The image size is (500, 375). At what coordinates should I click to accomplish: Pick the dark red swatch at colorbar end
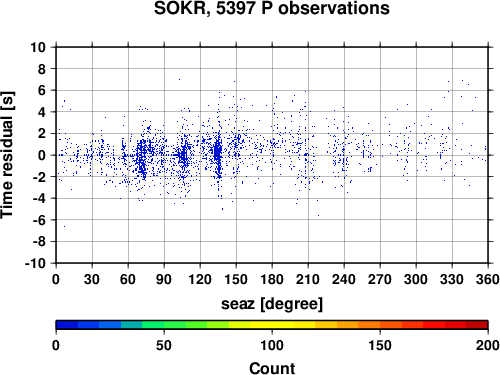click(477, 325)
